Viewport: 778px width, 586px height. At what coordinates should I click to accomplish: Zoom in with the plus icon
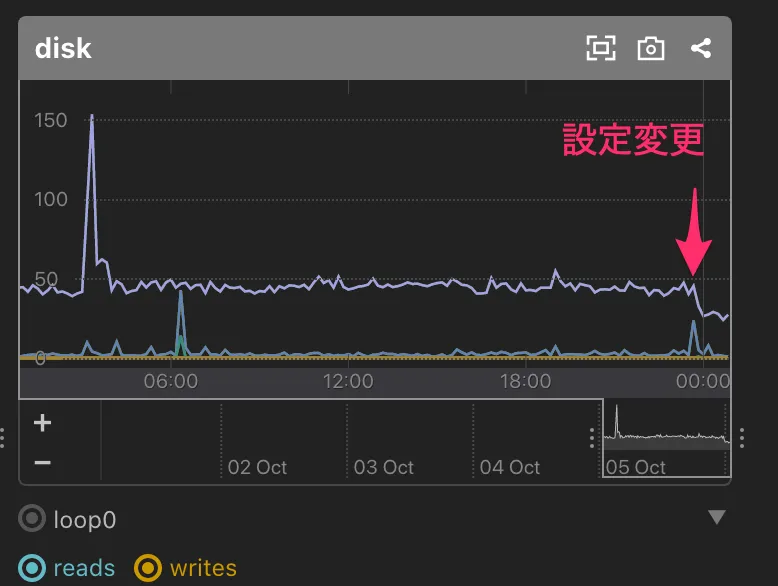click(x=42, y=422)
